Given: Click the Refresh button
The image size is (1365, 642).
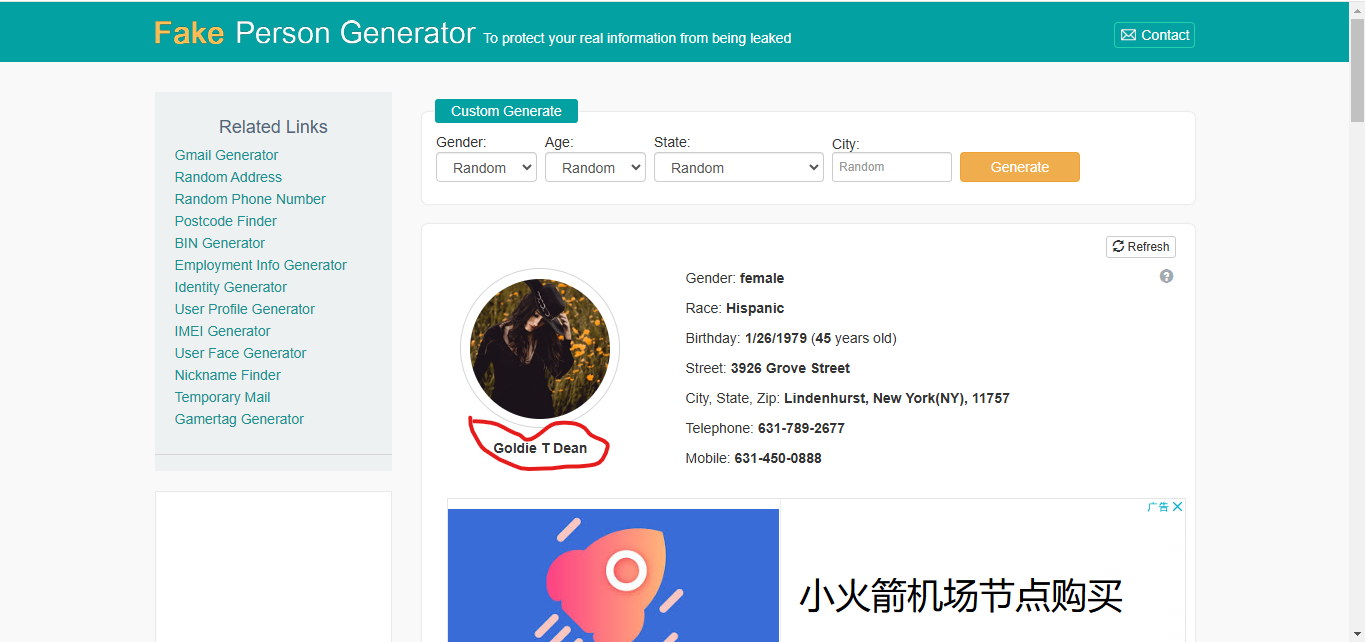Looking at the screenshot, I should (1140, 247).
